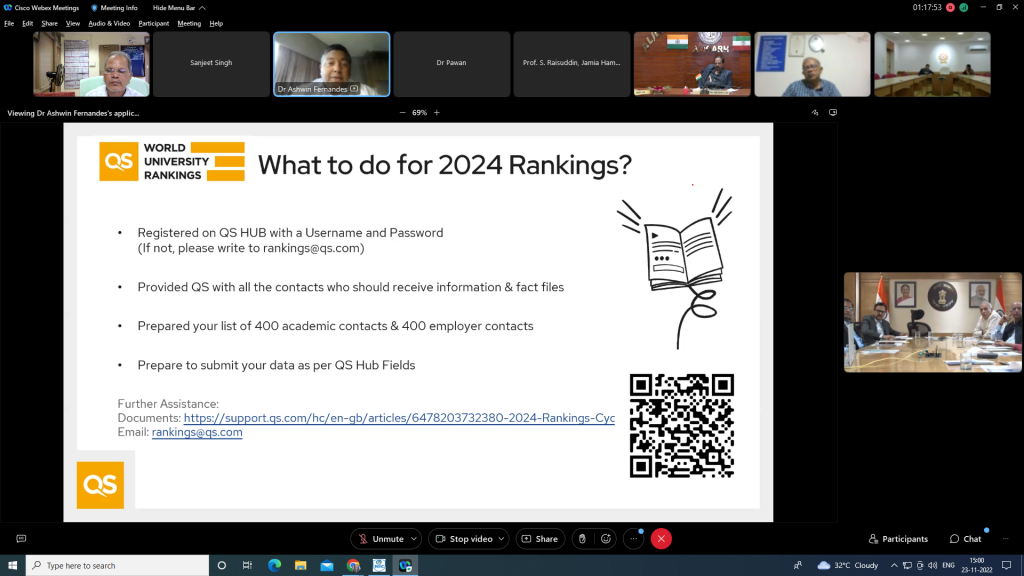Image resolution: width=1024 pixels, height=576 pixels.
Task: Open the weather widget showing 32°C Cloudy
Action: (848, 566)
